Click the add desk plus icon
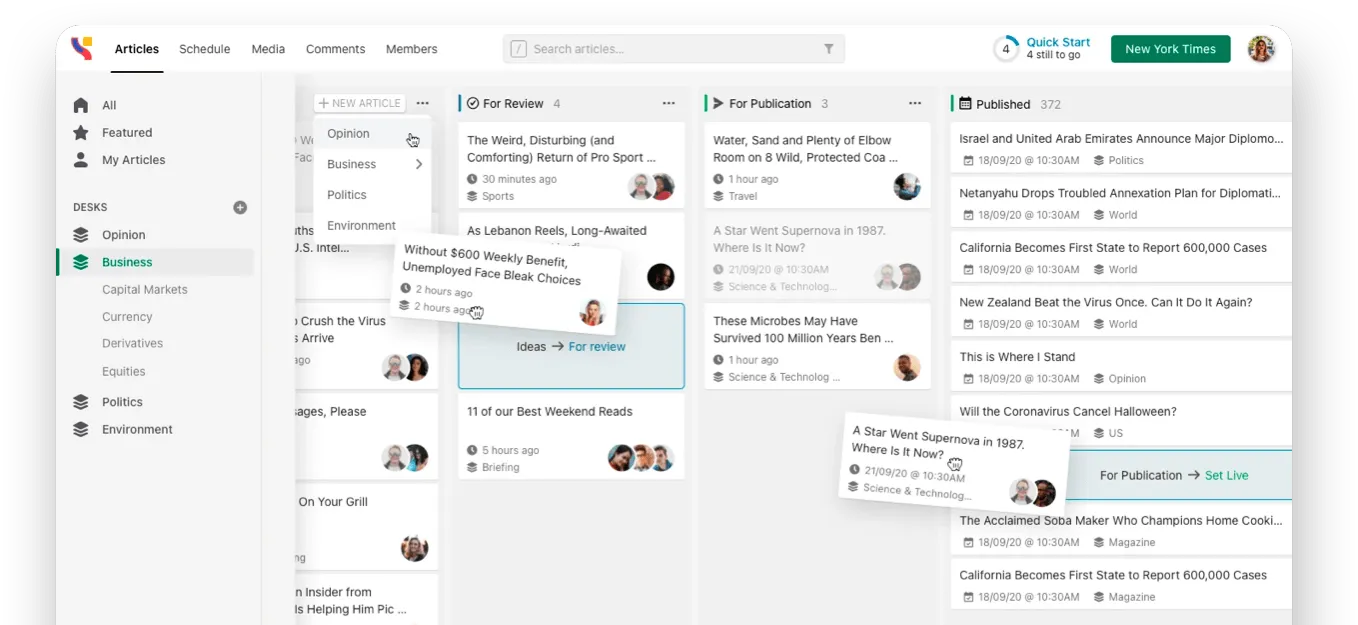The width and height of the screenshot is (1358, 625). [x=240, y=208]
